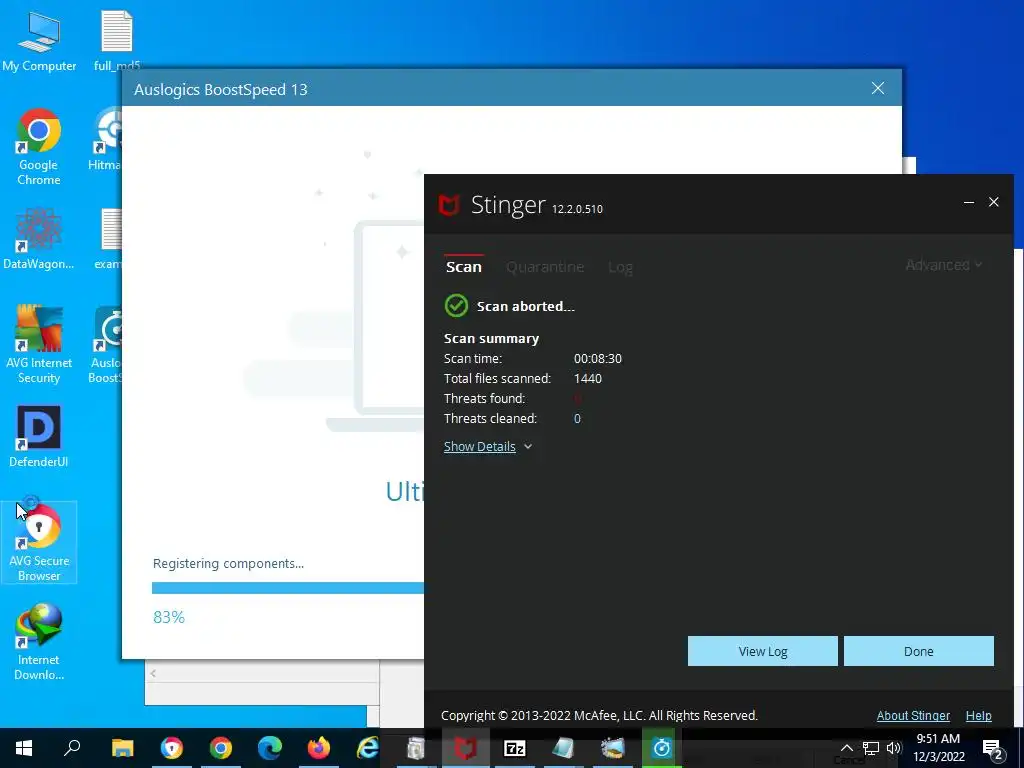
Task: Switch to 7-Zip taskbar button
Action: coord(515,748)
